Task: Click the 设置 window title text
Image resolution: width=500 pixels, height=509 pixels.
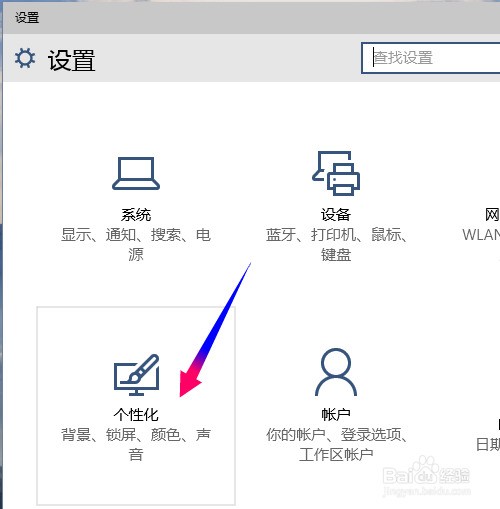Action: [27, 17]
